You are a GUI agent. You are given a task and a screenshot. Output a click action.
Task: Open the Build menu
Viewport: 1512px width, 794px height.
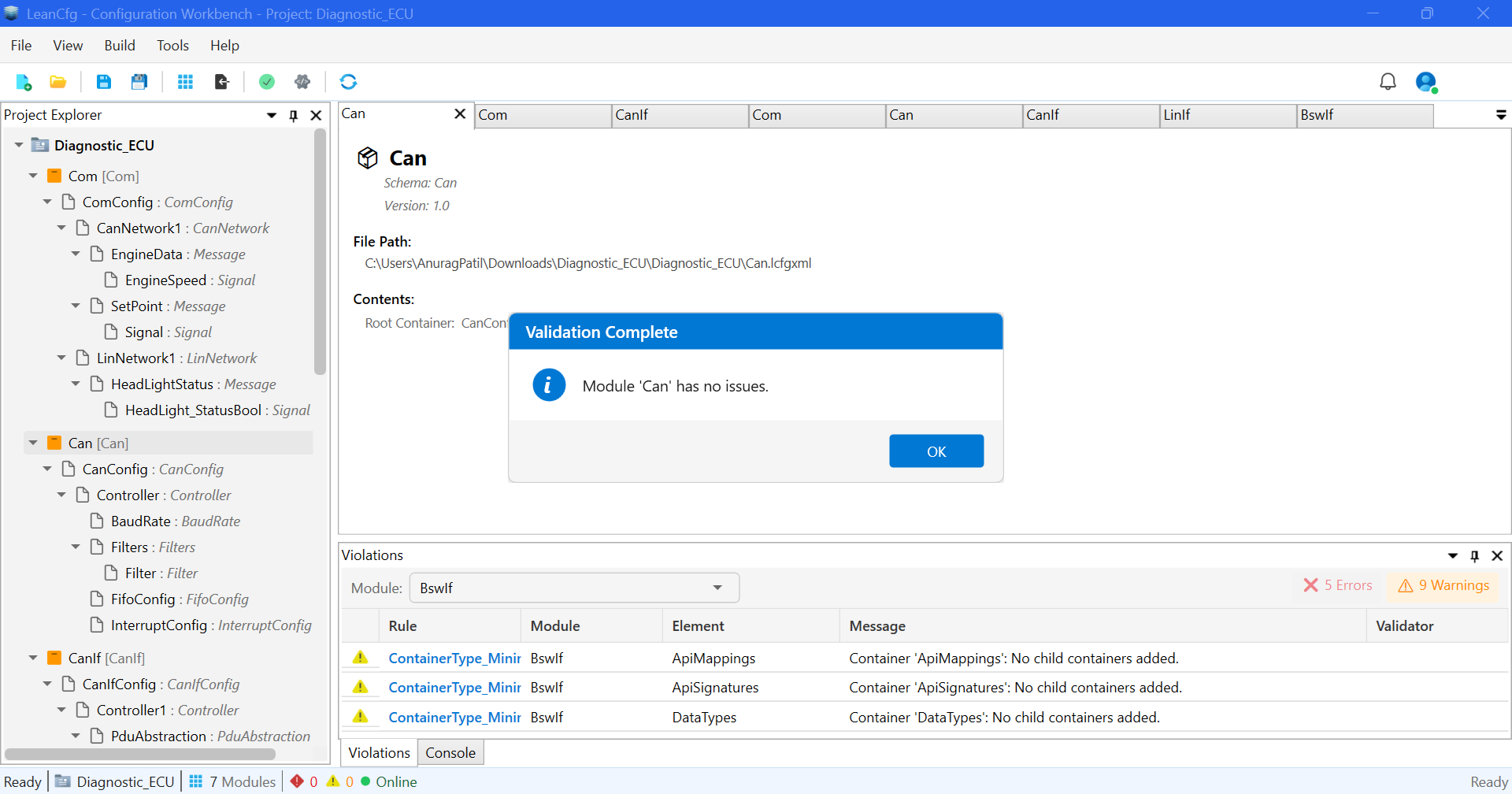[x=120, y=46]
